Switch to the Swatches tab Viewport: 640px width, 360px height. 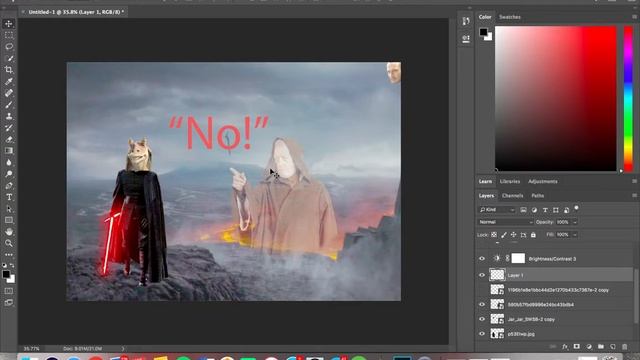click(510, 17)
